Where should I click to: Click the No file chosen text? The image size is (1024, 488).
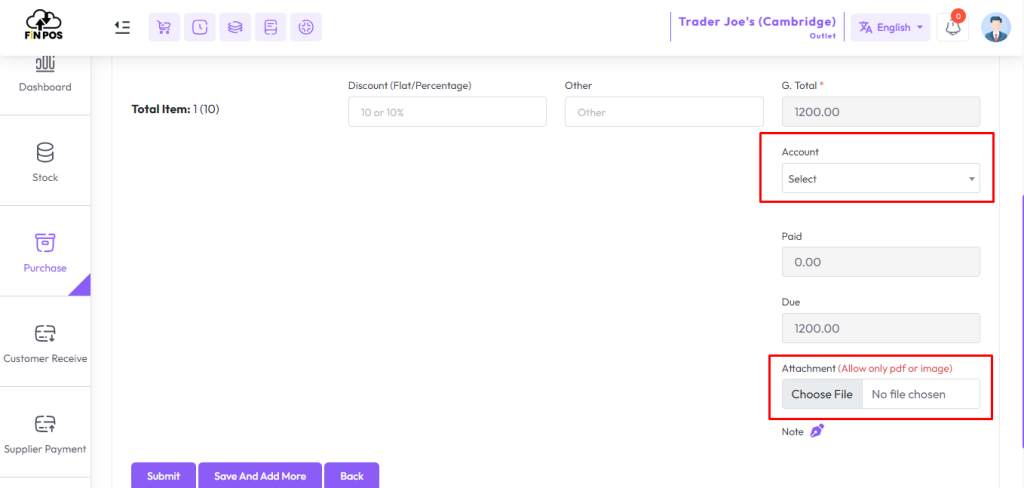coord(908,394)
